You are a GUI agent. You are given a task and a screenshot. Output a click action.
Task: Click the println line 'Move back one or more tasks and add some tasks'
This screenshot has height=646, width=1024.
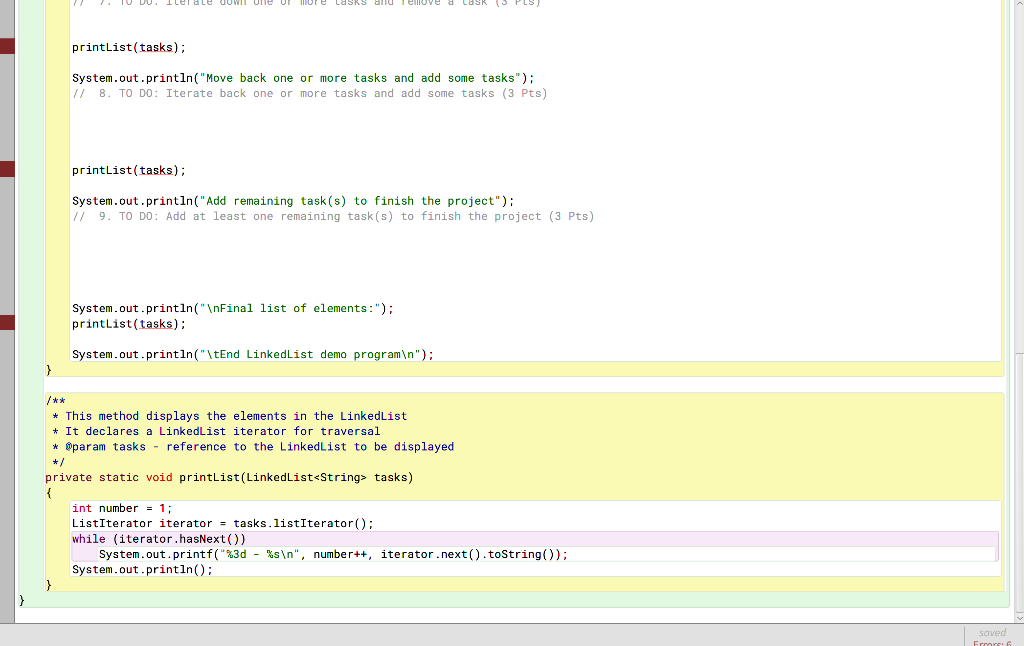[303, 78]
